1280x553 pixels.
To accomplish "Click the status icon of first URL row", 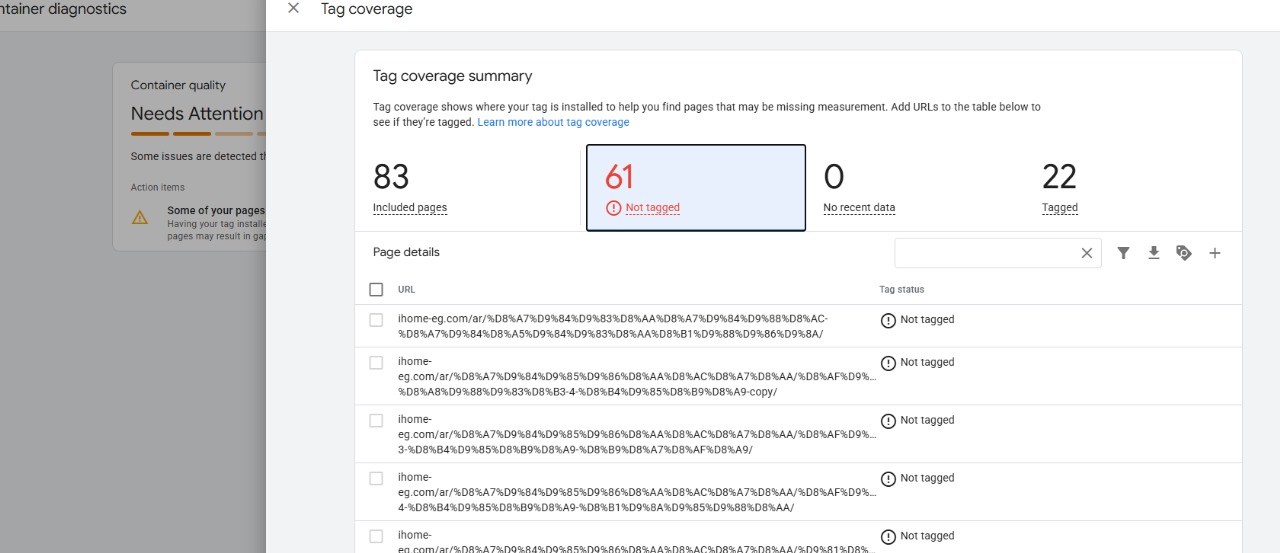I will click(x=888, y=321).
